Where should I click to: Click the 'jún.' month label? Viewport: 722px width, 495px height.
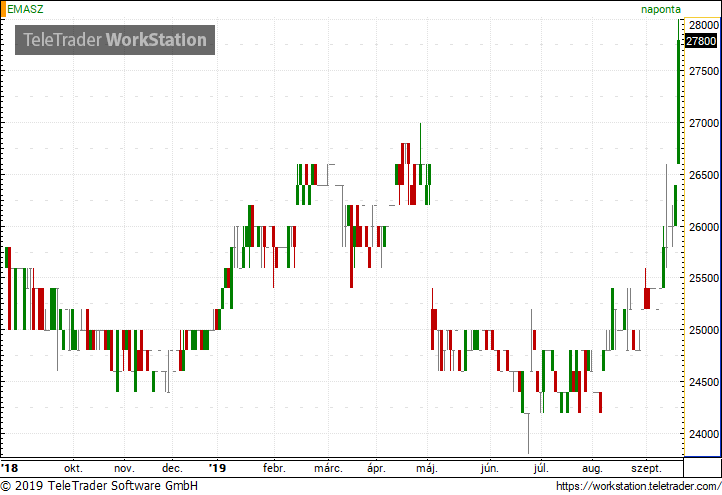coord(490,469)
